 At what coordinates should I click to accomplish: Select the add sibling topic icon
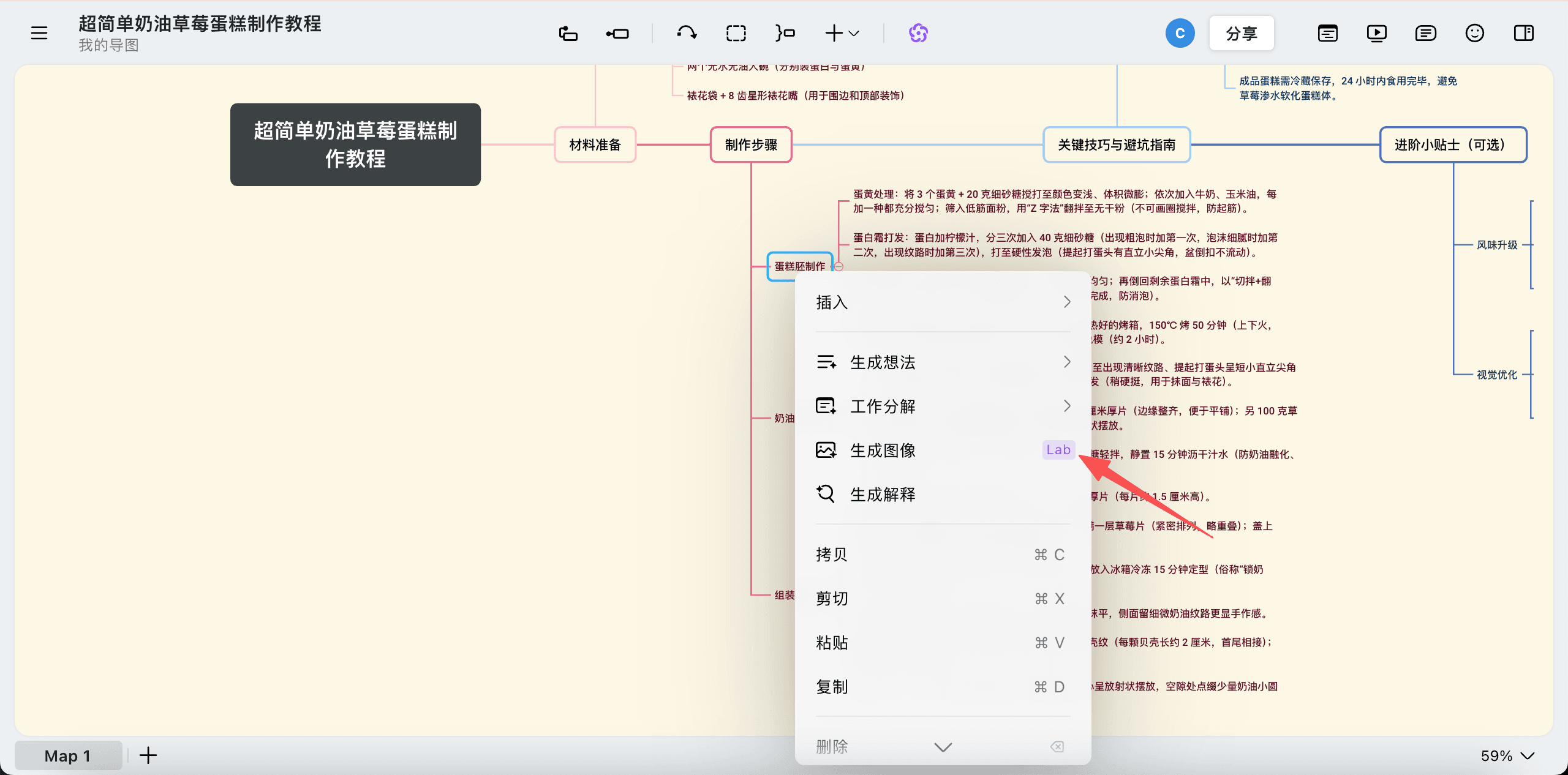pyautogui.click(x=568, y=33)
